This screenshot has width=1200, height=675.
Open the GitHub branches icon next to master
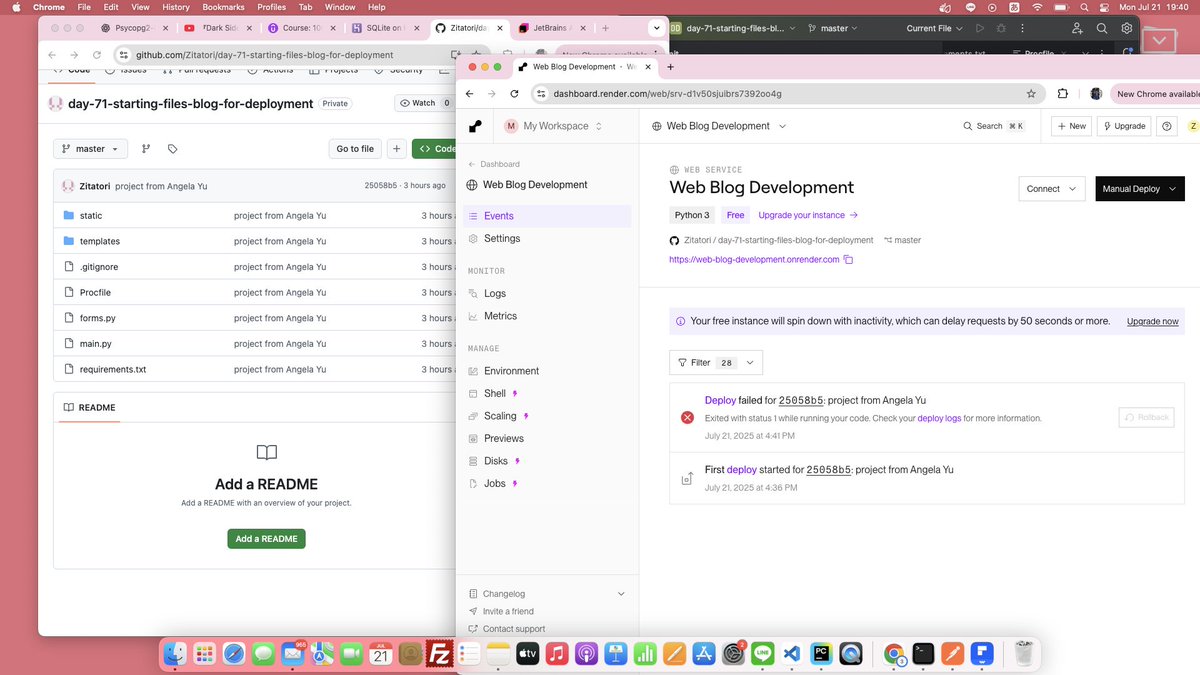click(x=146, y=149)
